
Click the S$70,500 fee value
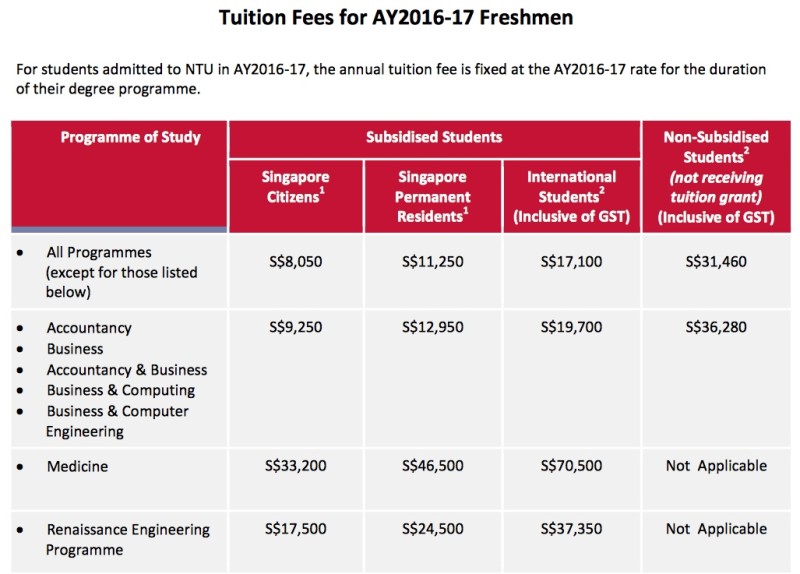click(571, 466)
